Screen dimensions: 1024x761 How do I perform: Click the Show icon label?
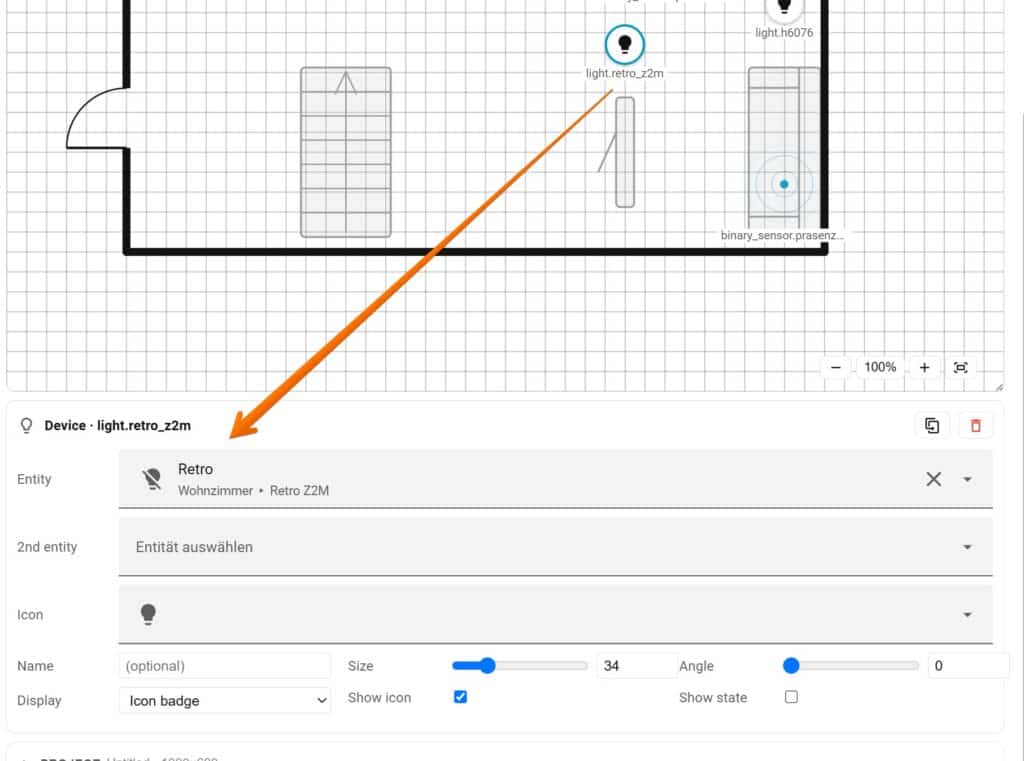click(x=379, y=698)
